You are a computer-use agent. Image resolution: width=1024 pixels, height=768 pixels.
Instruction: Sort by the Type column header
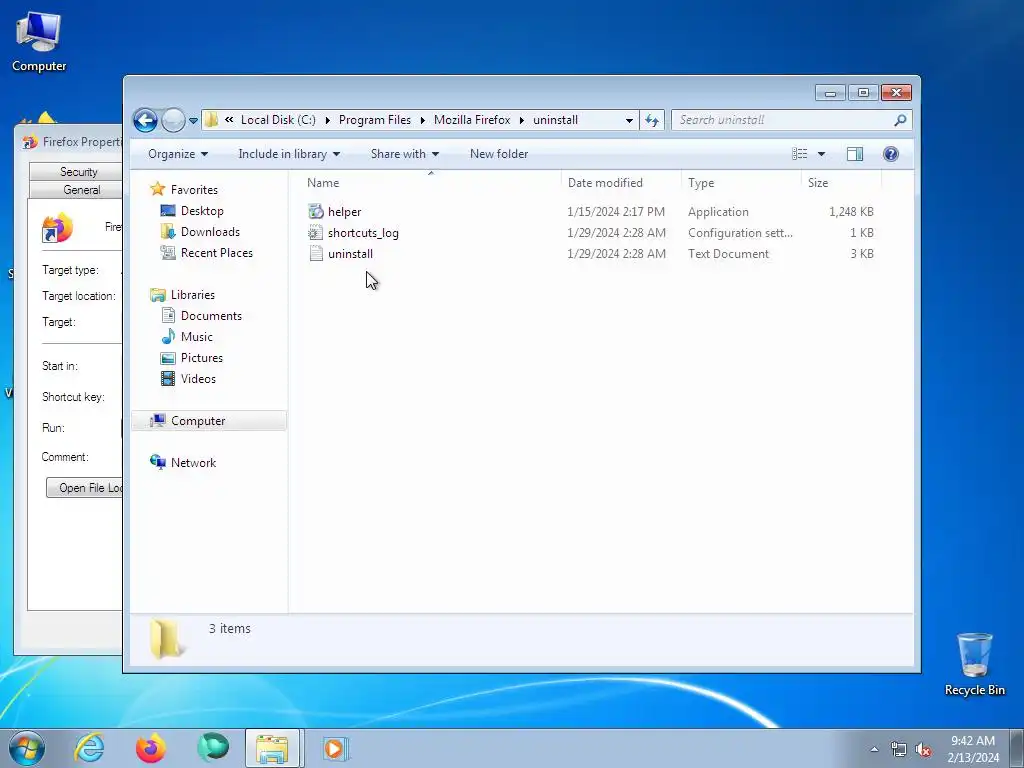741,183
